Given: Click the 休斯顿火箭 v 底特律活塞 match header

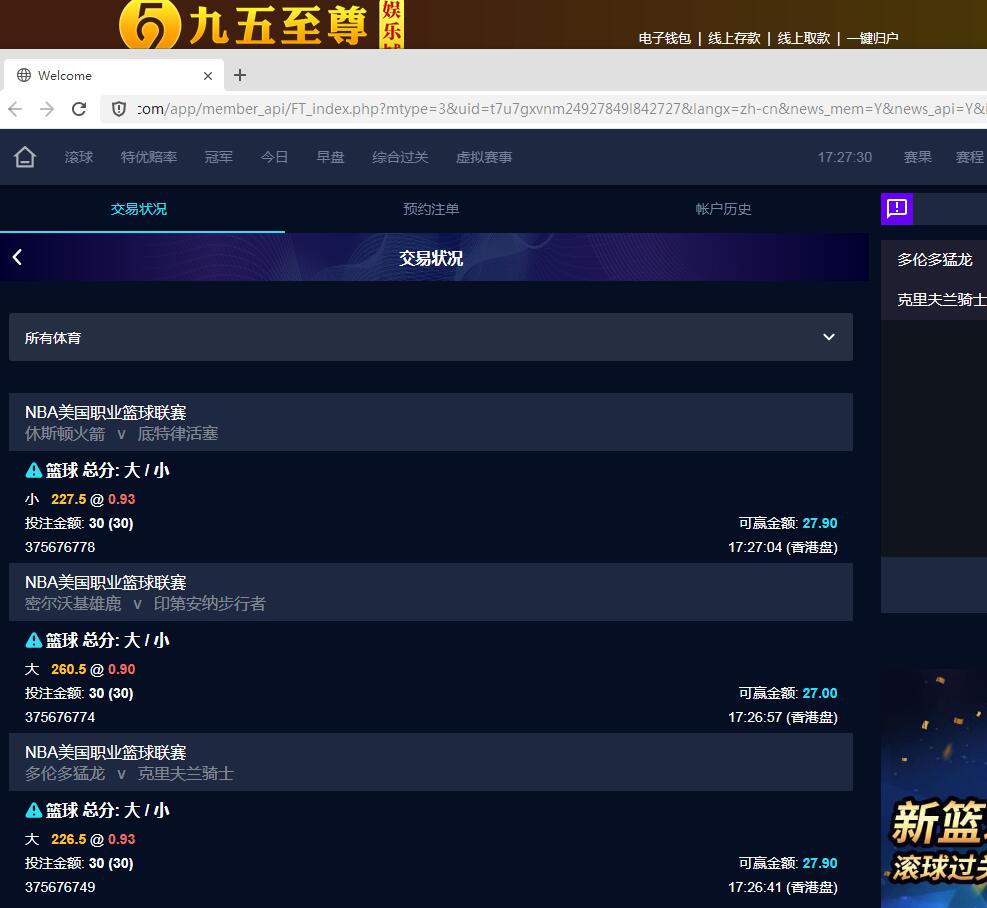Looking at the screenshot, I should coord(431,422).
